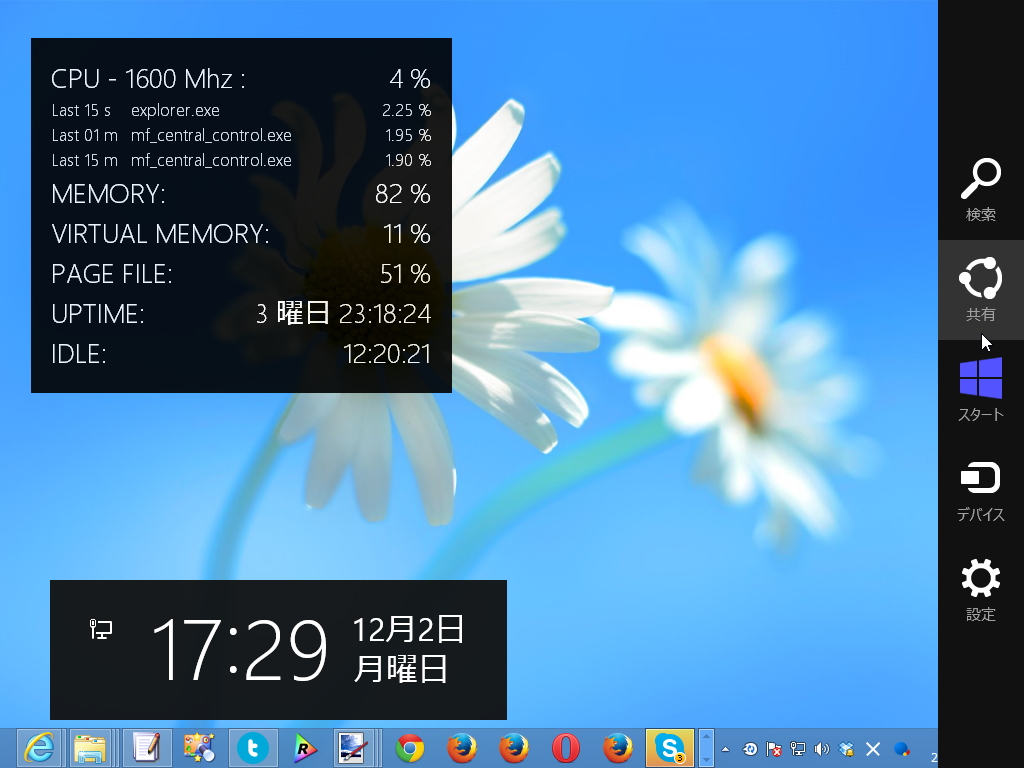Switch to the Skype taskbar button
The width and height of the screenshot is (1024, 768).
(x=669, y=748)
